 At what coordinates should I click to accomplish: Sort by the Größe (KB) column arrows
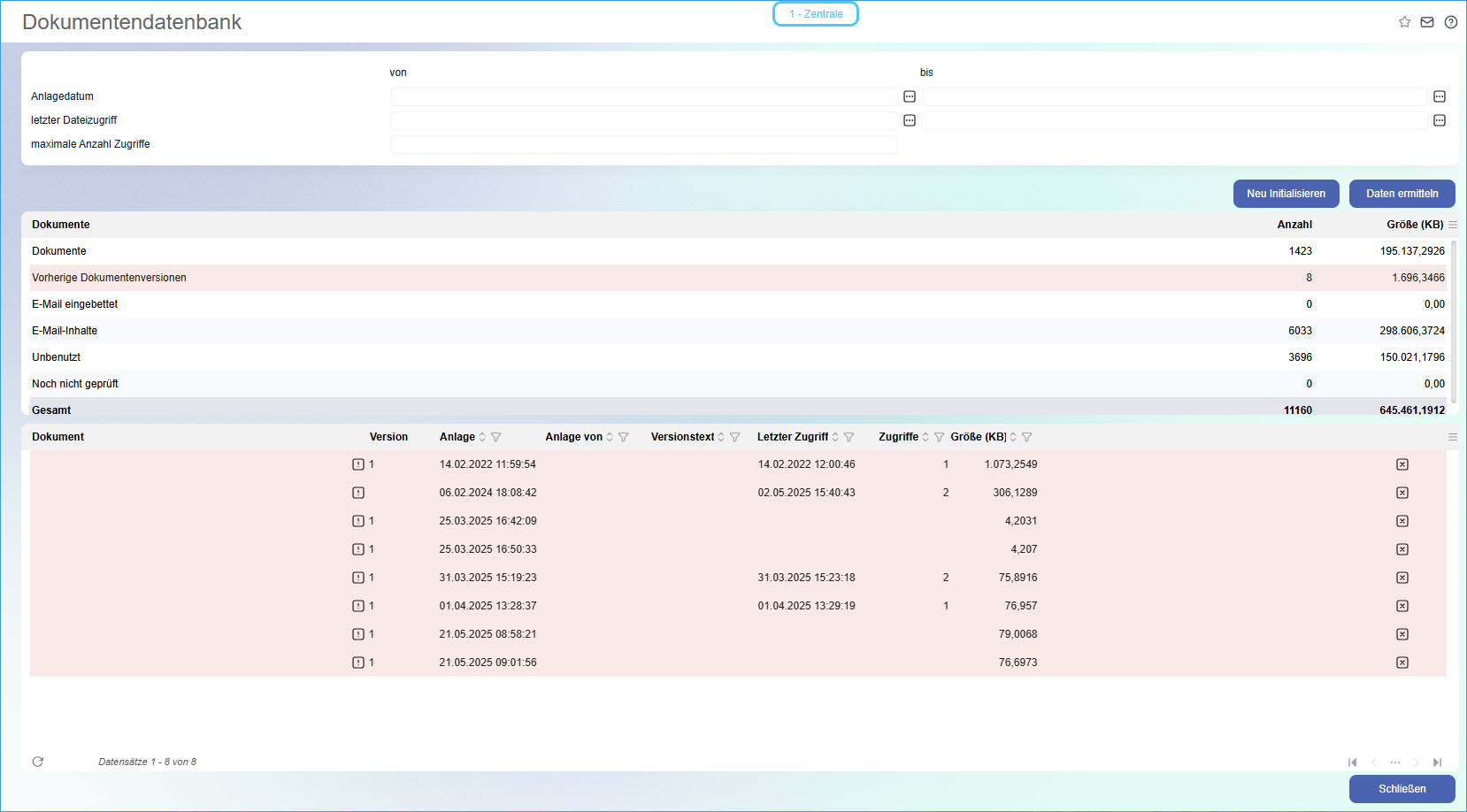pyautogui.click(x=1014, y=437)
